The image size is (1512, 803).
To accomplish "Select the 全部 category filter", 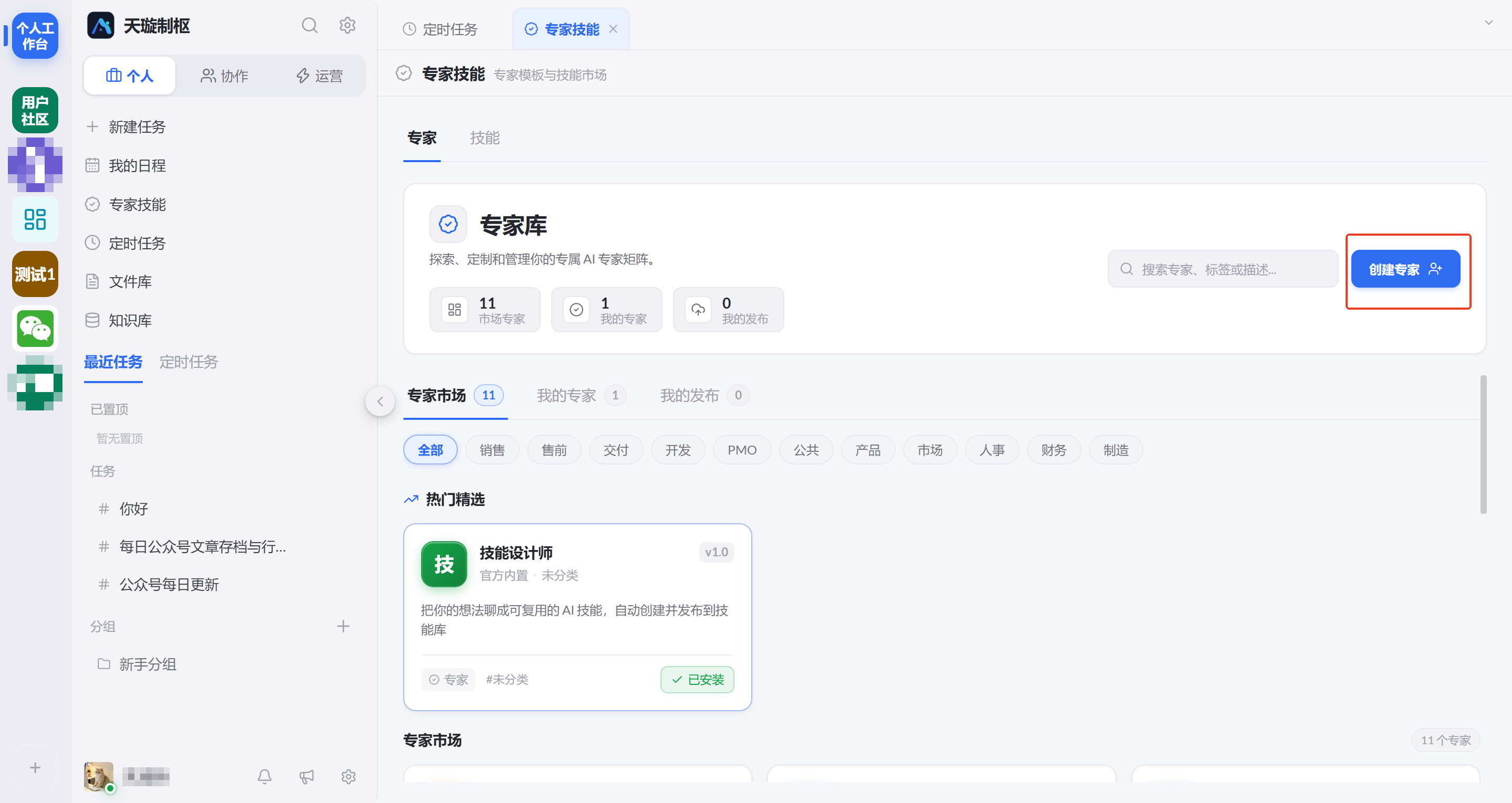I will [x=430, y=450].
